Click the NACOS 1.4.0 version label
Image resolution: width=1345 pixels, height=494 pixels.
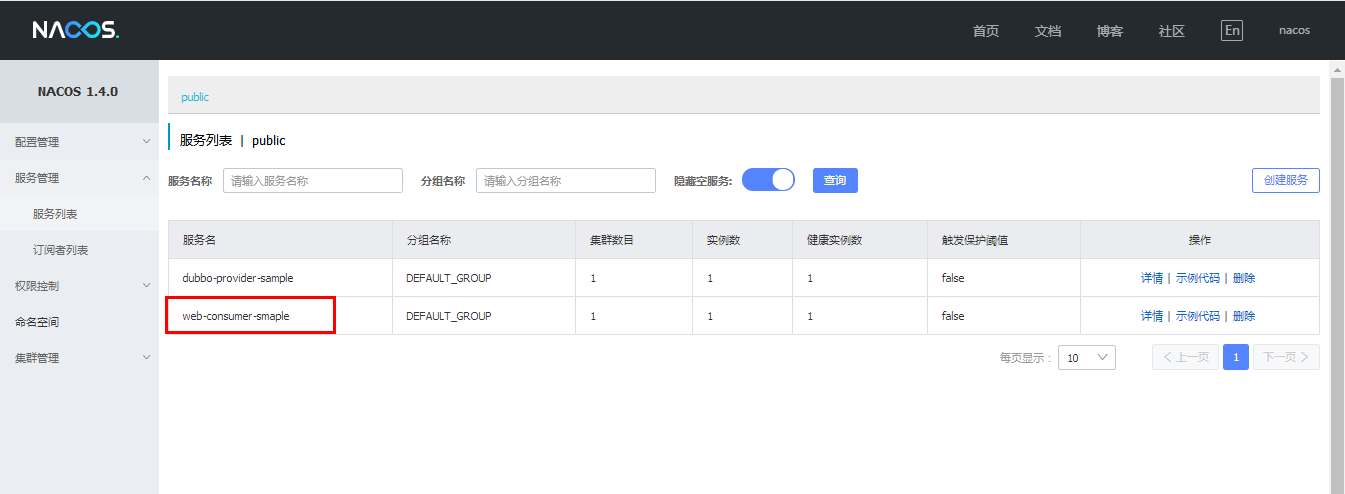point(78,91)
